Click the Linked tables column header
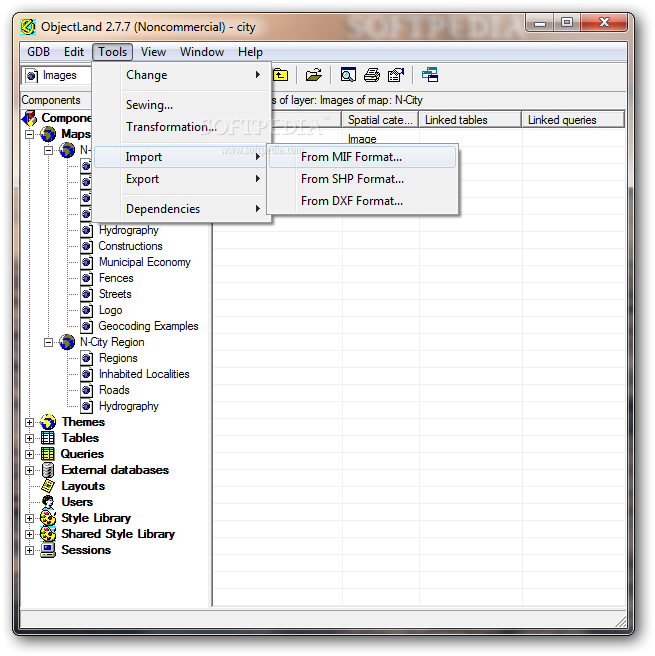The width and height of the screenshot is (655, 656). (470, 120)
